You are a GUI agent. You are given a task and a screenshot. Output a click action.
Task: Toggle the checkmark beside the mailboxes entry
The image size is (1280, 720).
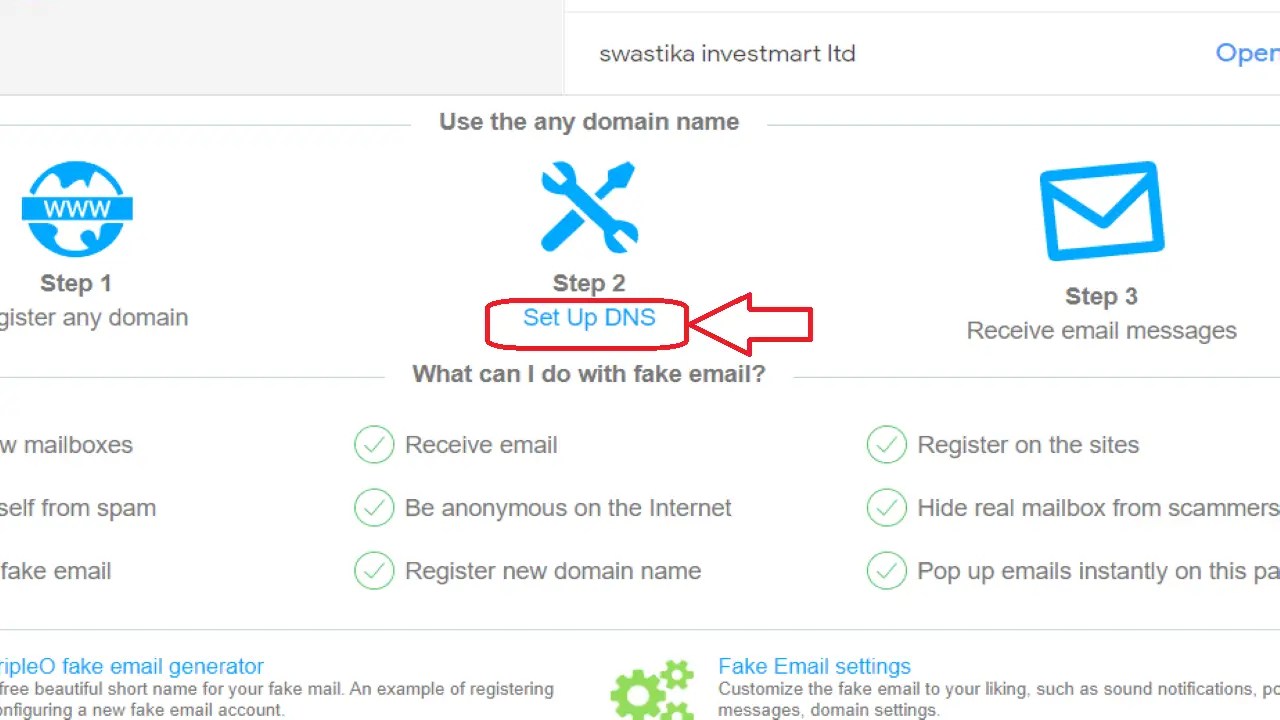click(x=3, y=445)
